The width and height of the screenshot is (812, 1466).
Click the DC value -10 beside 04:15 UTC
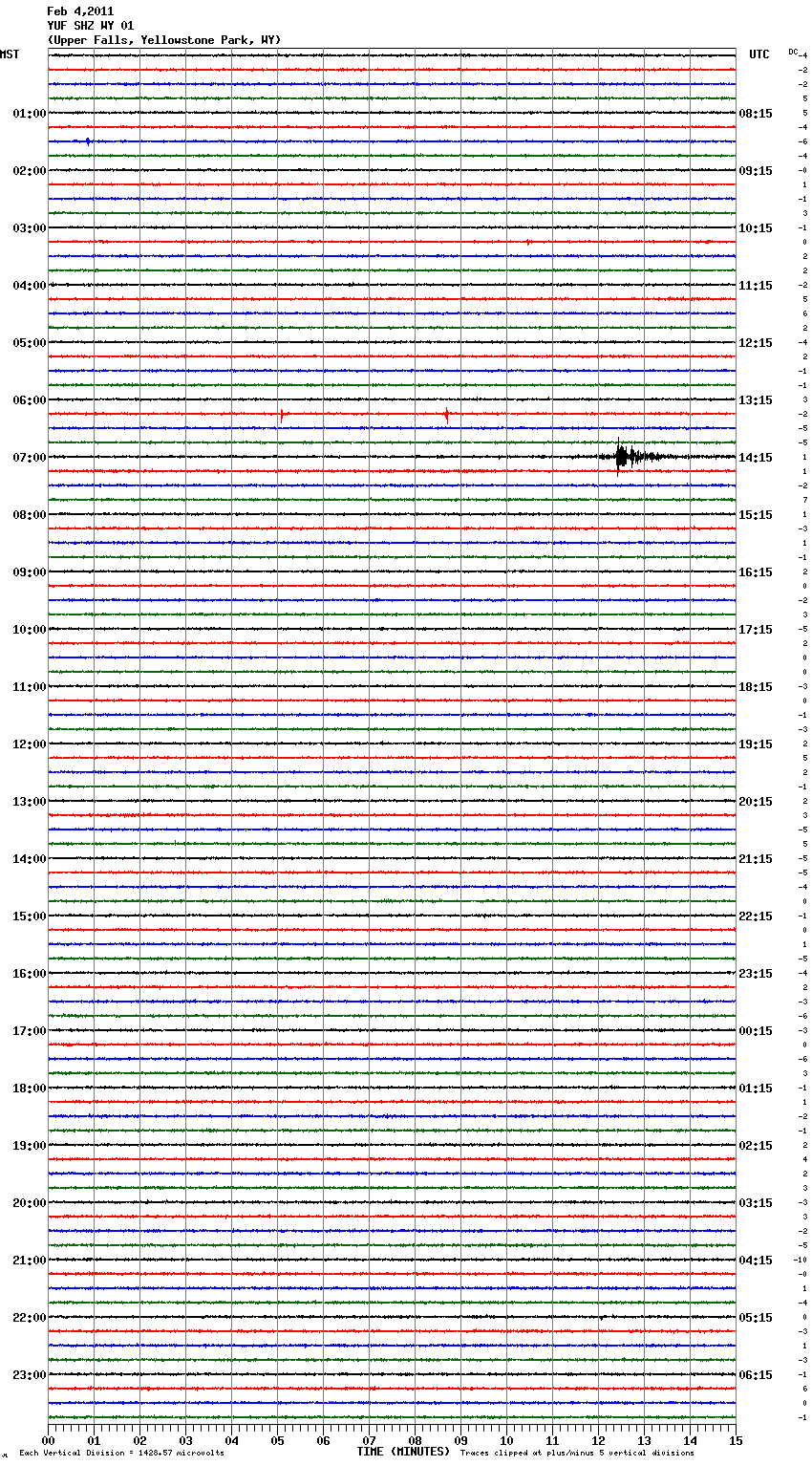point(801,1260)
